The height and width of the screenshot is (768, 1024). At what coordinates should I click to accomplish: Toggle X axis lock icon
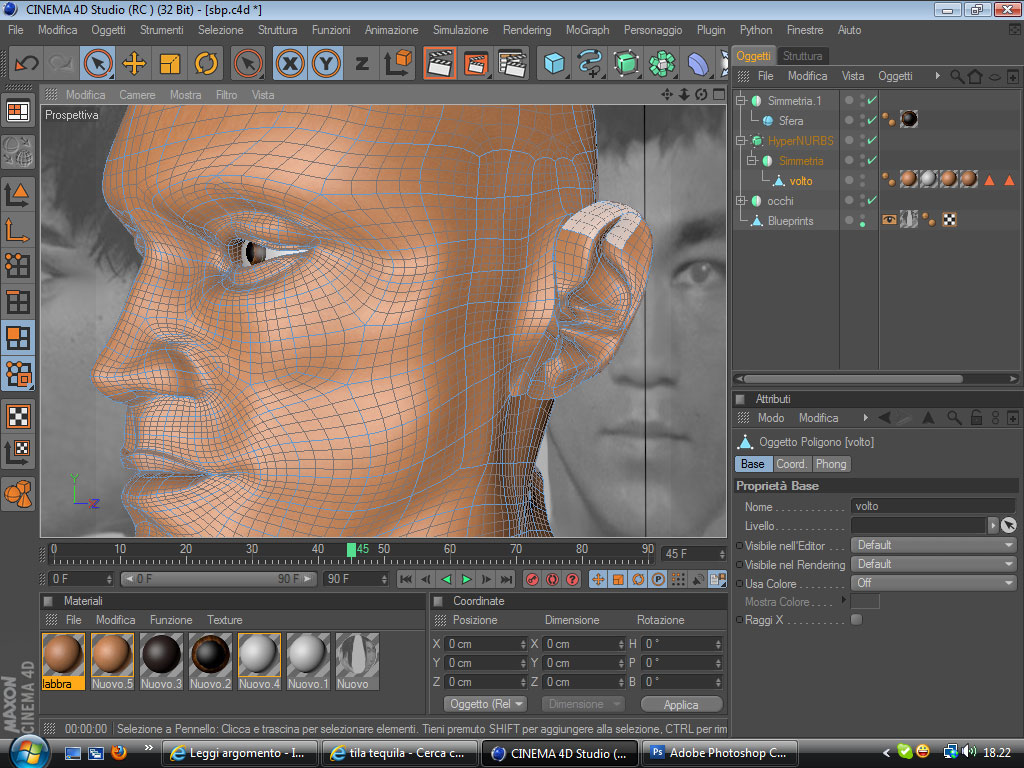[x=290, y=64]
